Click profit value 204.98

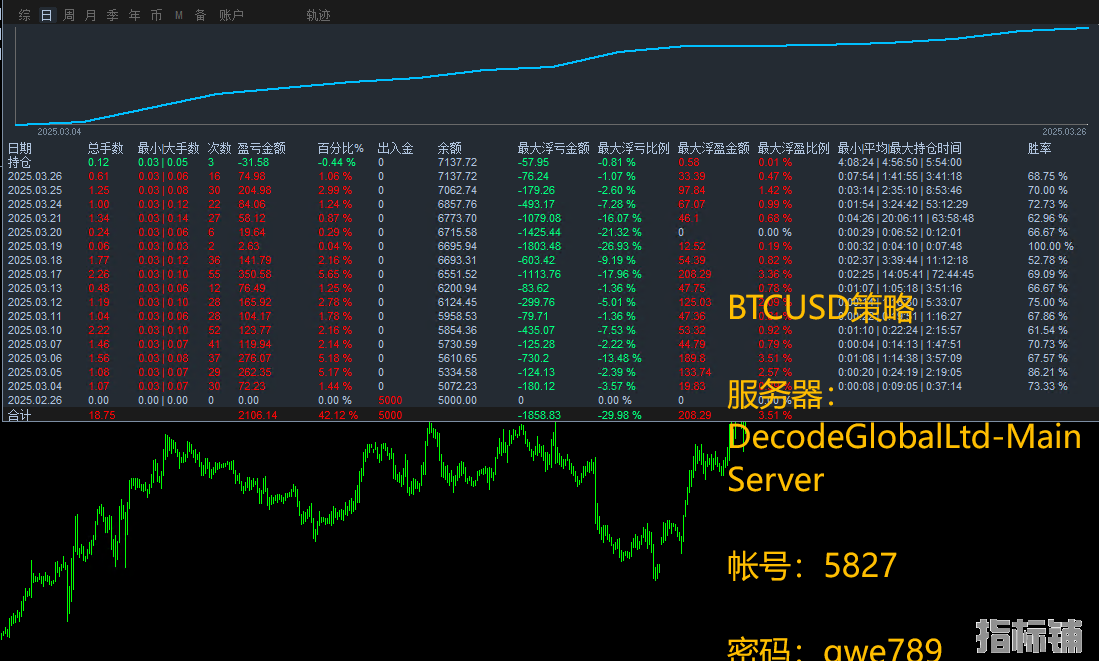pos(255,190)
